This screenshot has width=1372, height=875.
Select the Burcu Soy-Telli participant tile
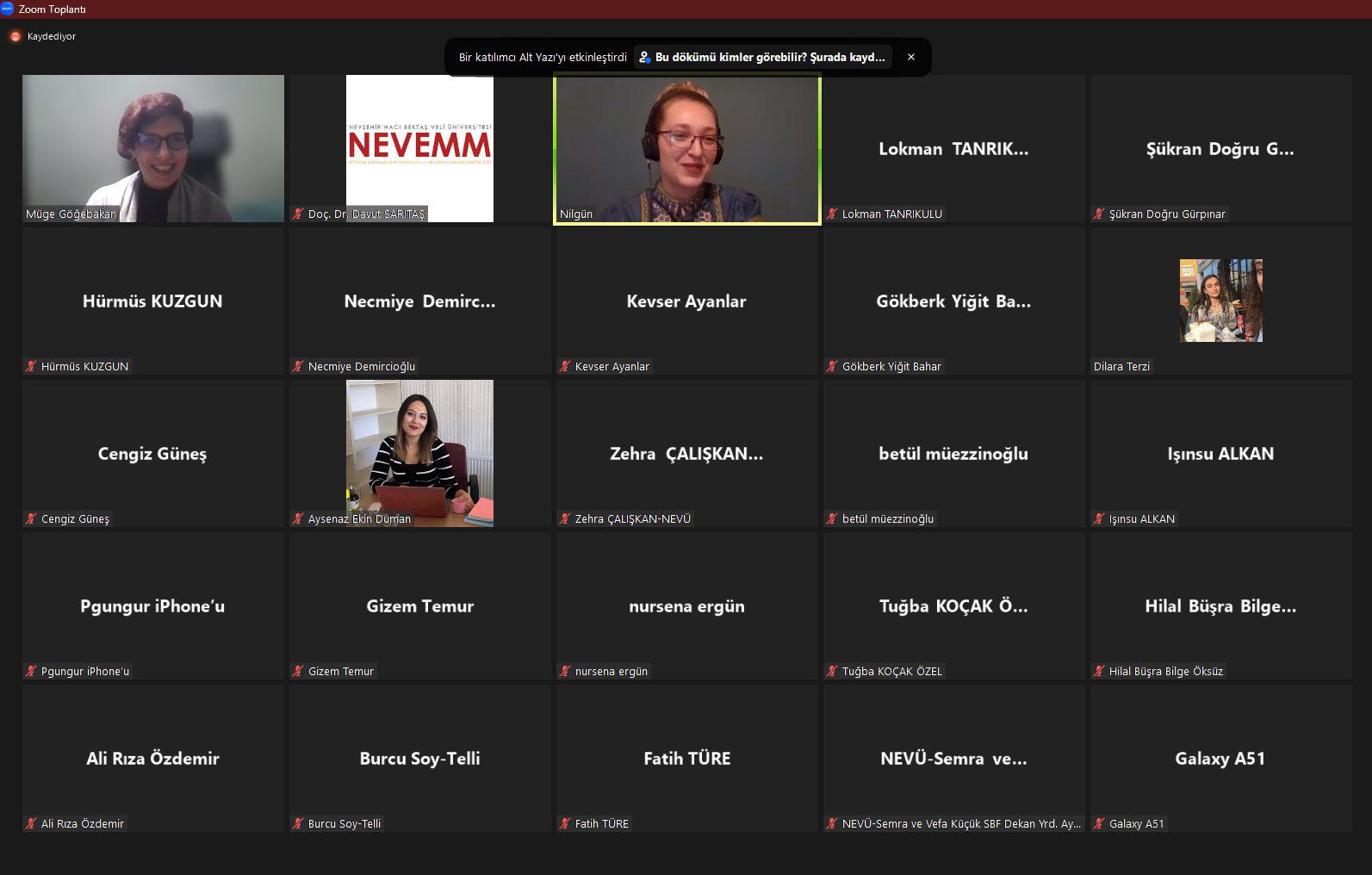[419, 758]
